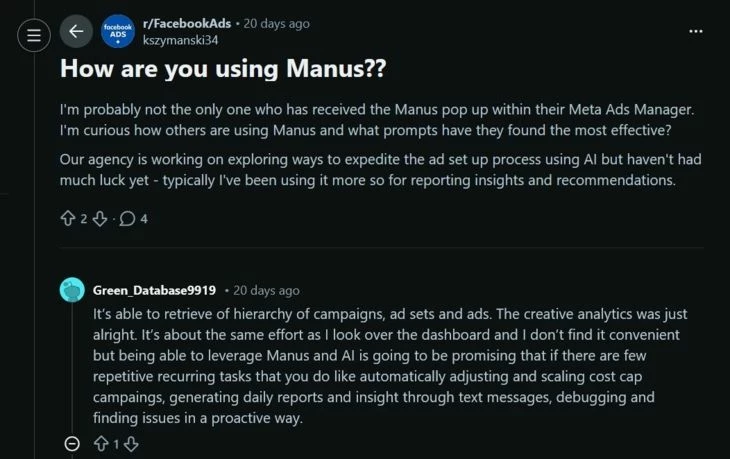The width and height of the screenshot is (730, 459).
Task: Upvote the Manus post
Action: pyautogui.click(x=68, y=218)
